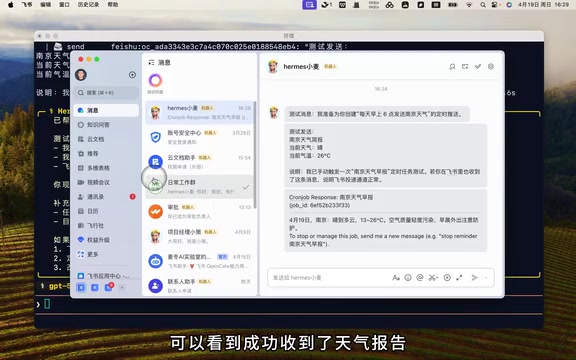Open 知识问答 in the left sidebar

[106, 125]
